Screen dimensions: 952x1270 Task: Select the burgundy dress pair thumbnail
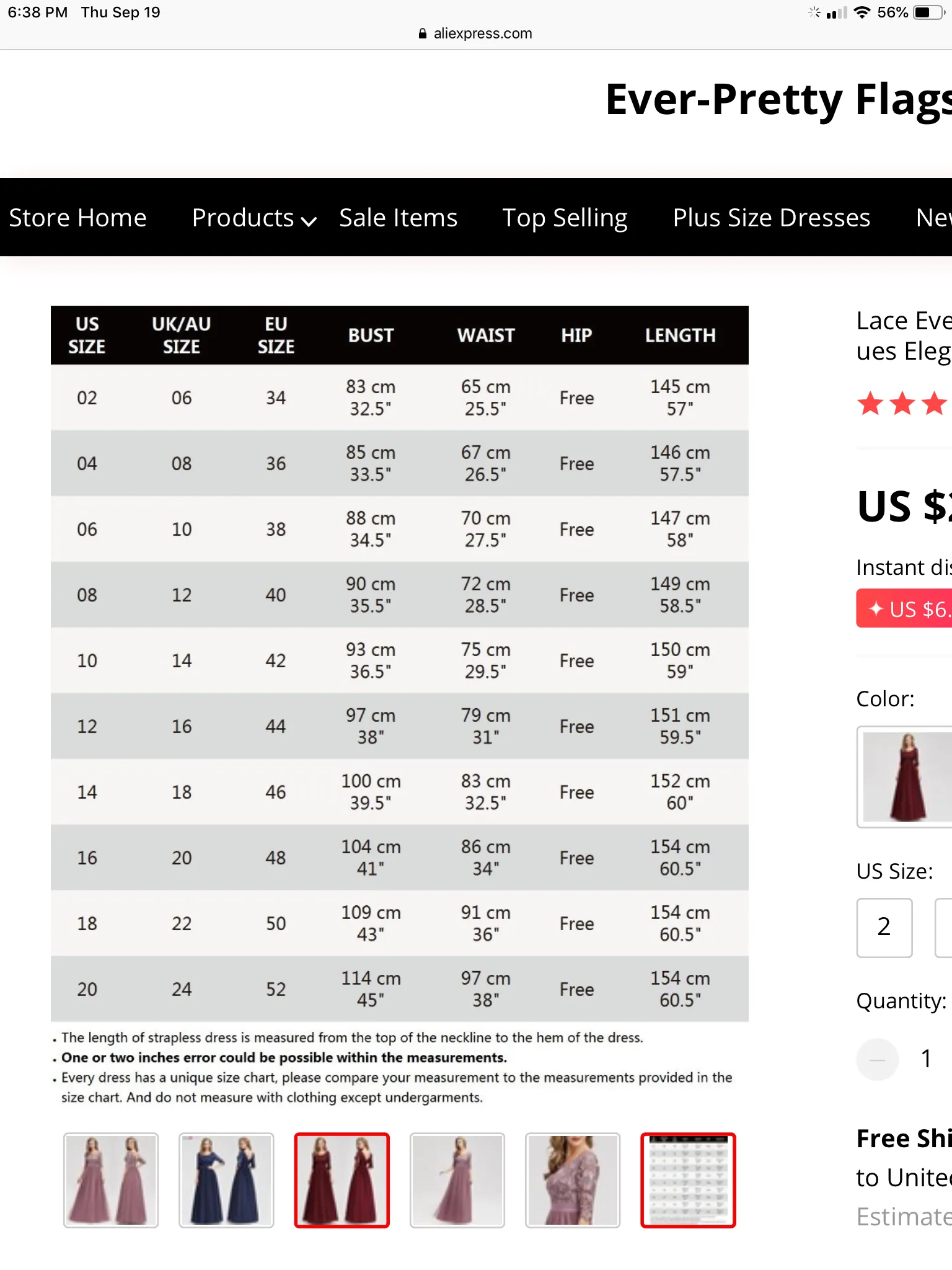(342, 1180)
